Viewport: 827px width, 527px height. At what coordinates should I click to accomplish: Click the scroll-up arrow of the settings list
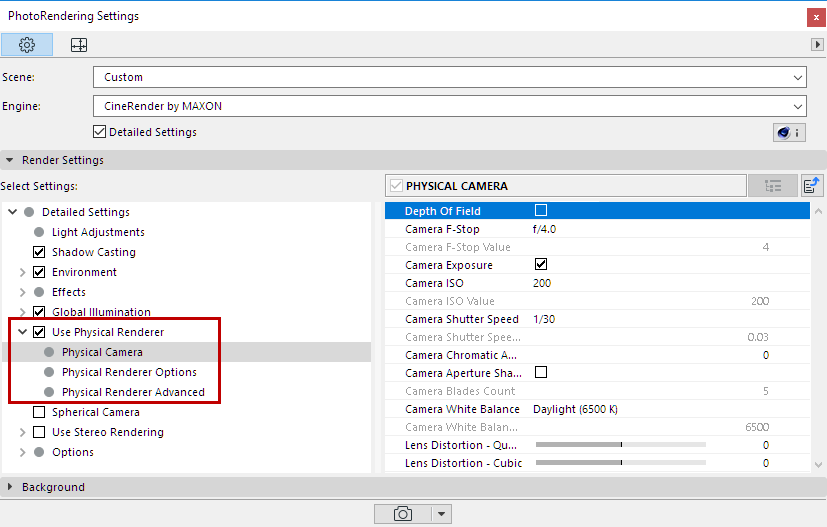pos(819,212)
